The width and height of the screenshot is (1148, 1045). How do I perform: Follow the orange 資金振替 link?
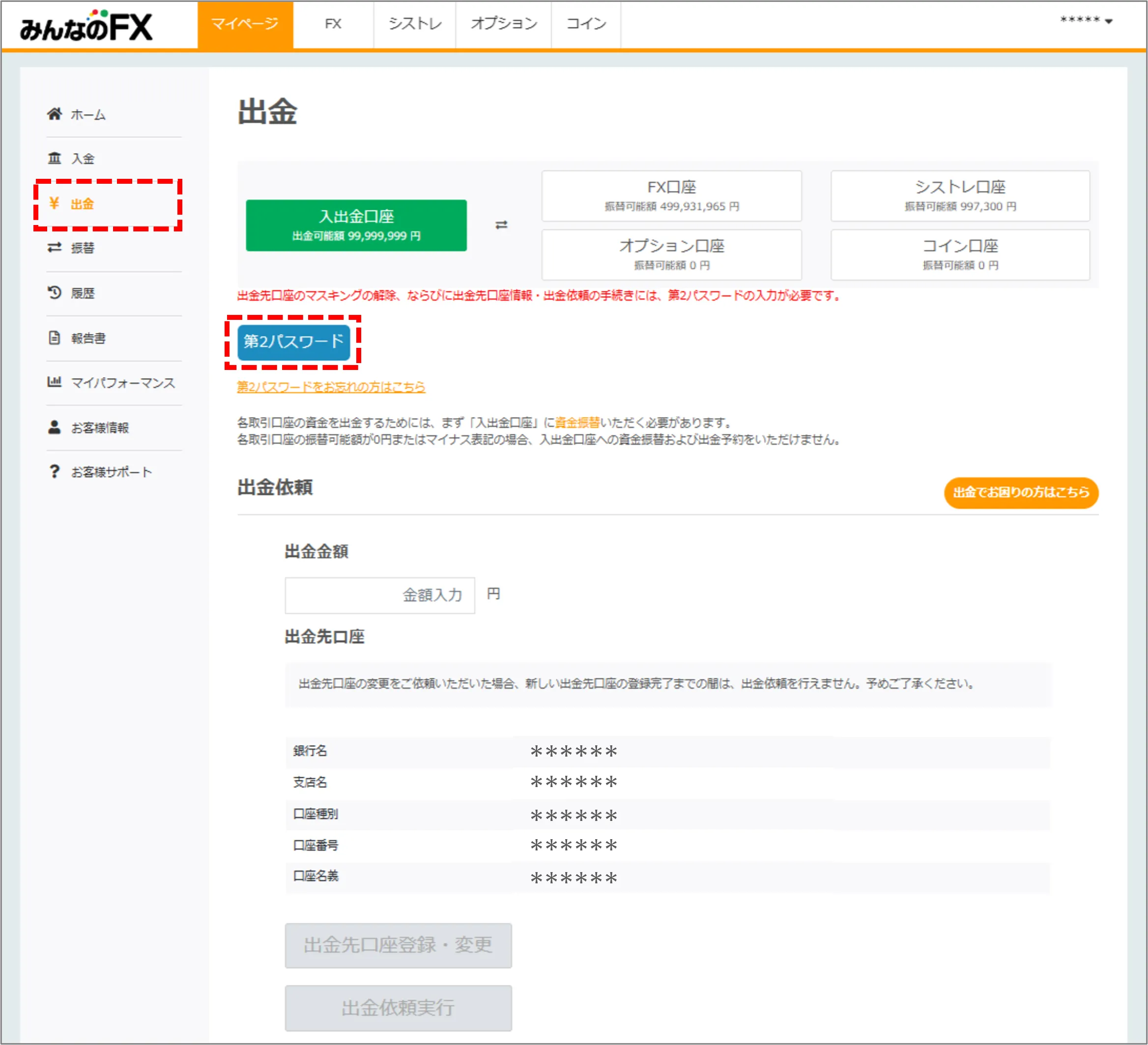(577, 423)
